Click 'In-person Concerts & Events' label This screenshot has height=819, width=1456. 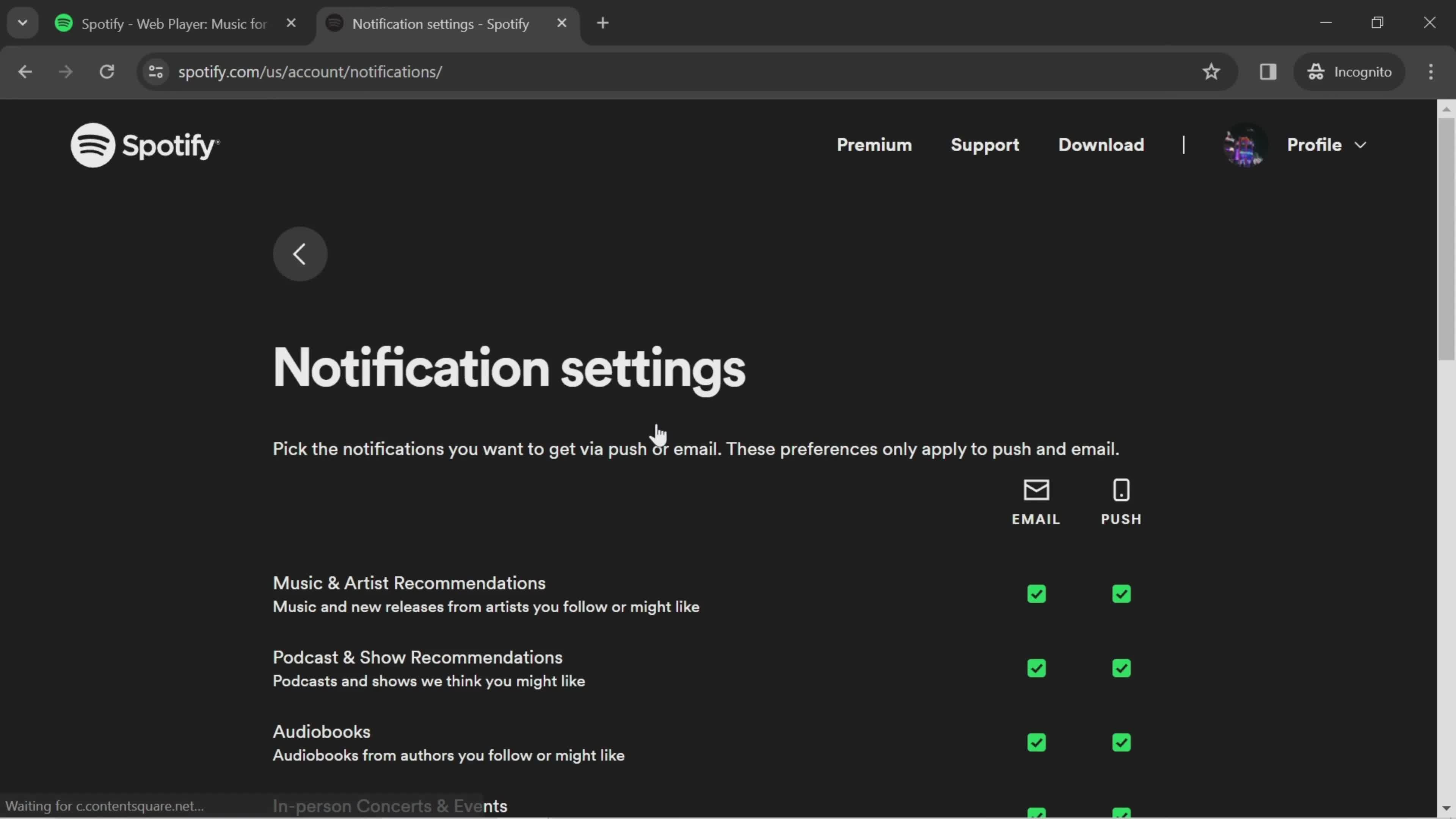tap(390, 806)
